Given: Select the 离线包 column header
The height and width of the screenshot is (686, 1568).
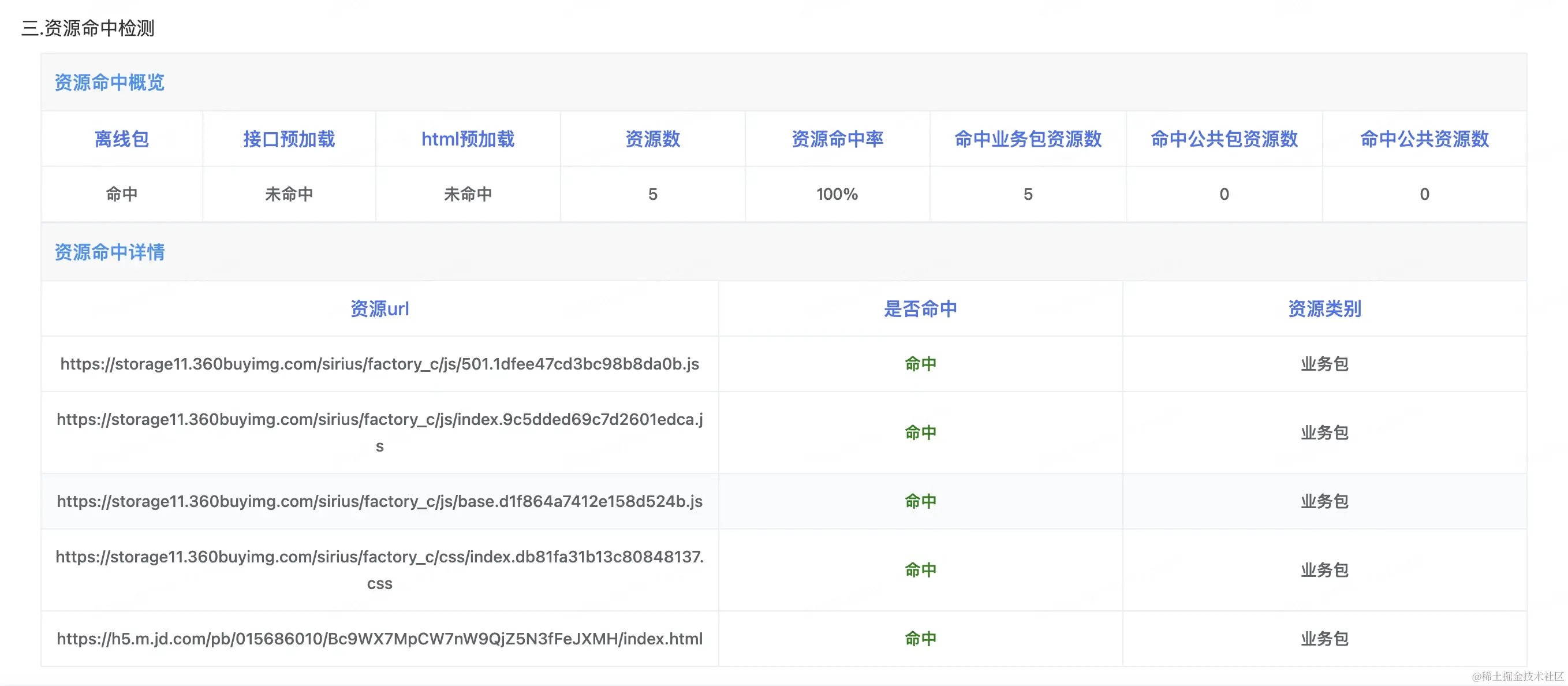Looking at the screenshot, I should pyautogui.click(x=122, y=139).
